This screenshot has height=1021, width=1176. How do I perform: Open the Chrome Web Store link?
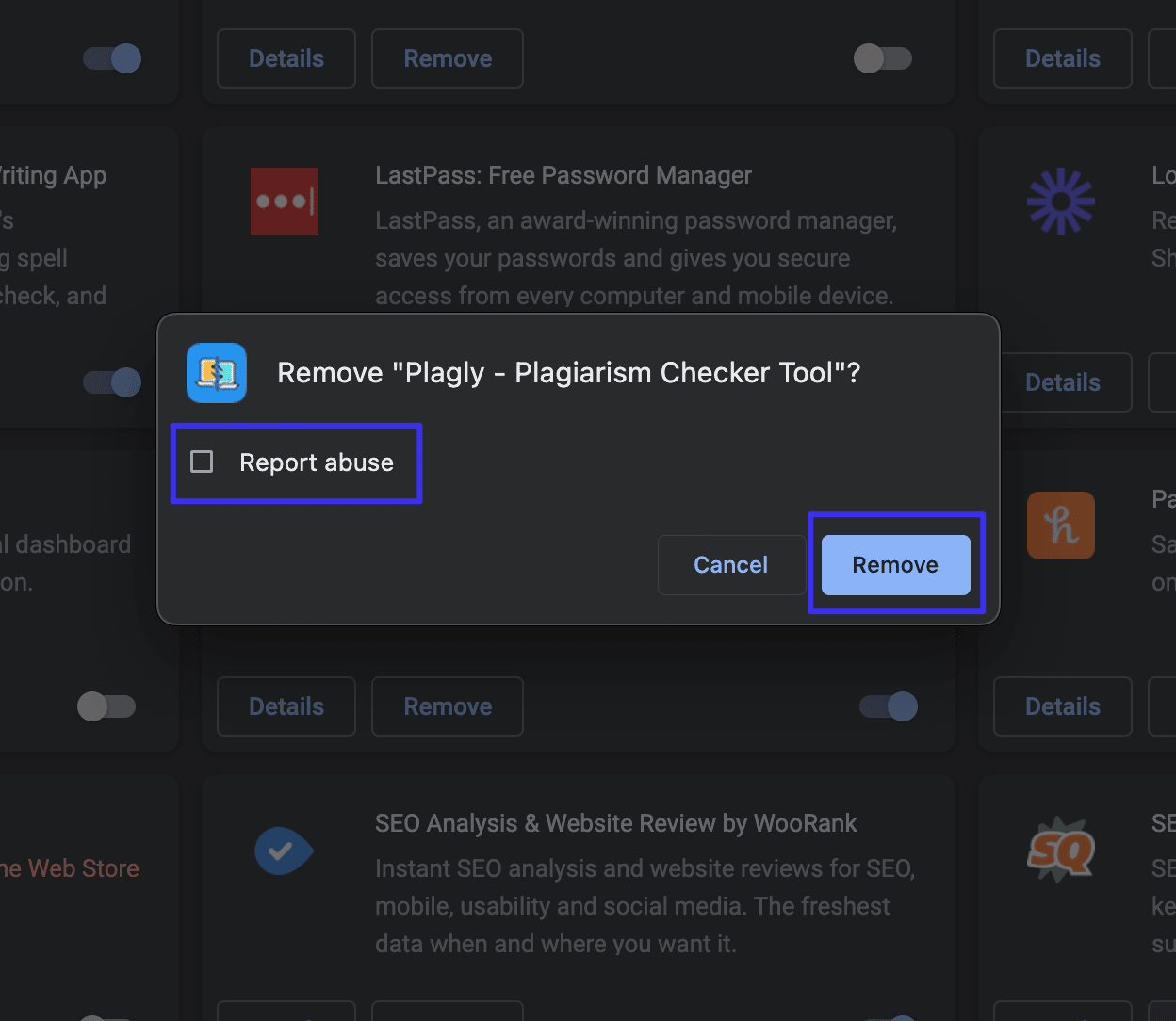tap(71, 867)
